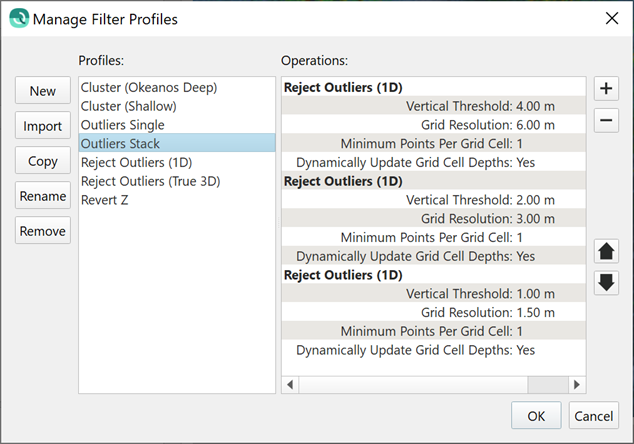Pick the Revert Z profile
This screenshot has width=634, height=444.
pyautogui.click(x=105, y=200)
